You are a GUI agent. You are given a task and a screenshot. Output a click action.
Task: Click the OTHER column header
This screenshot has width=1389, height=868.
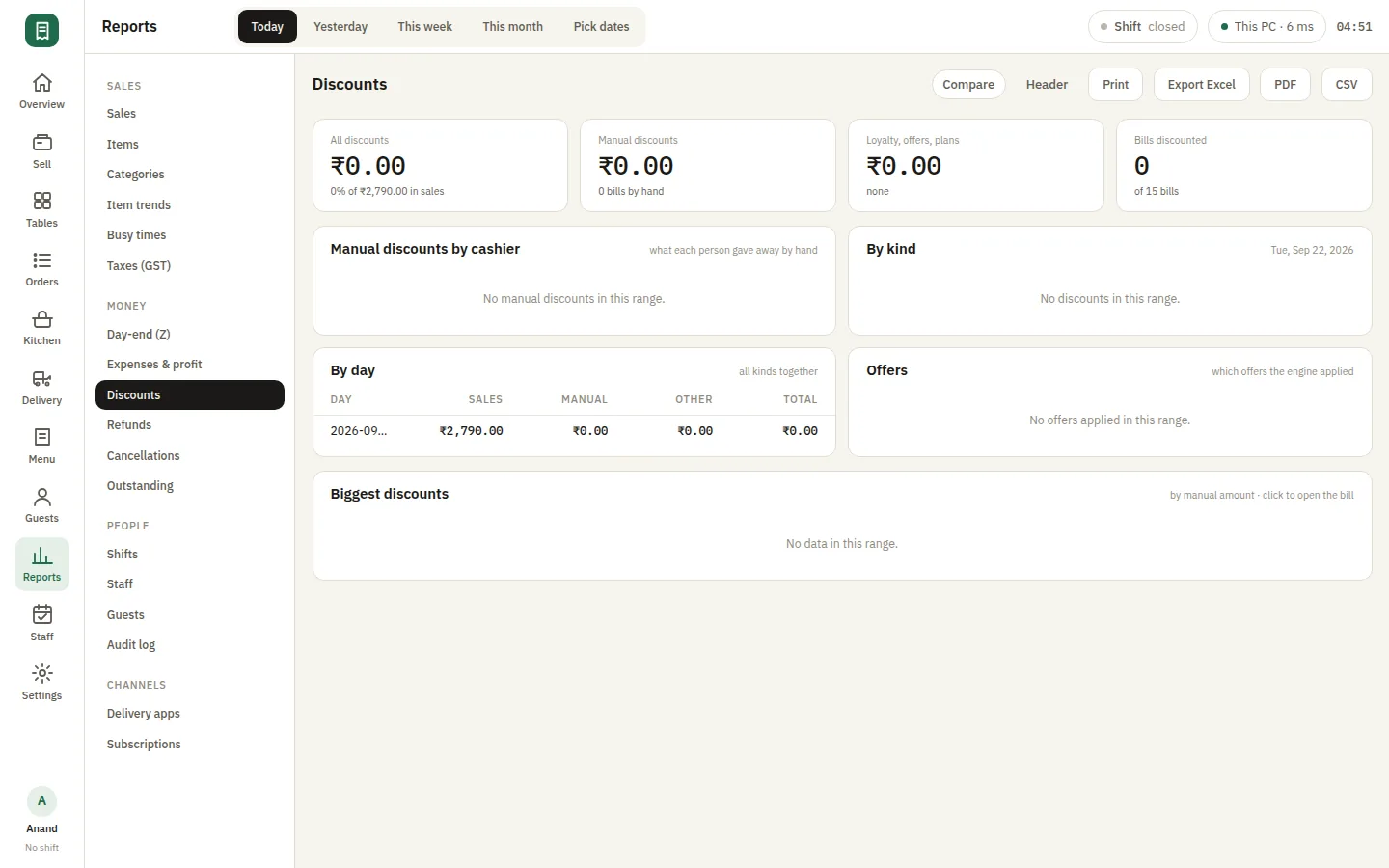click(694, 399)
